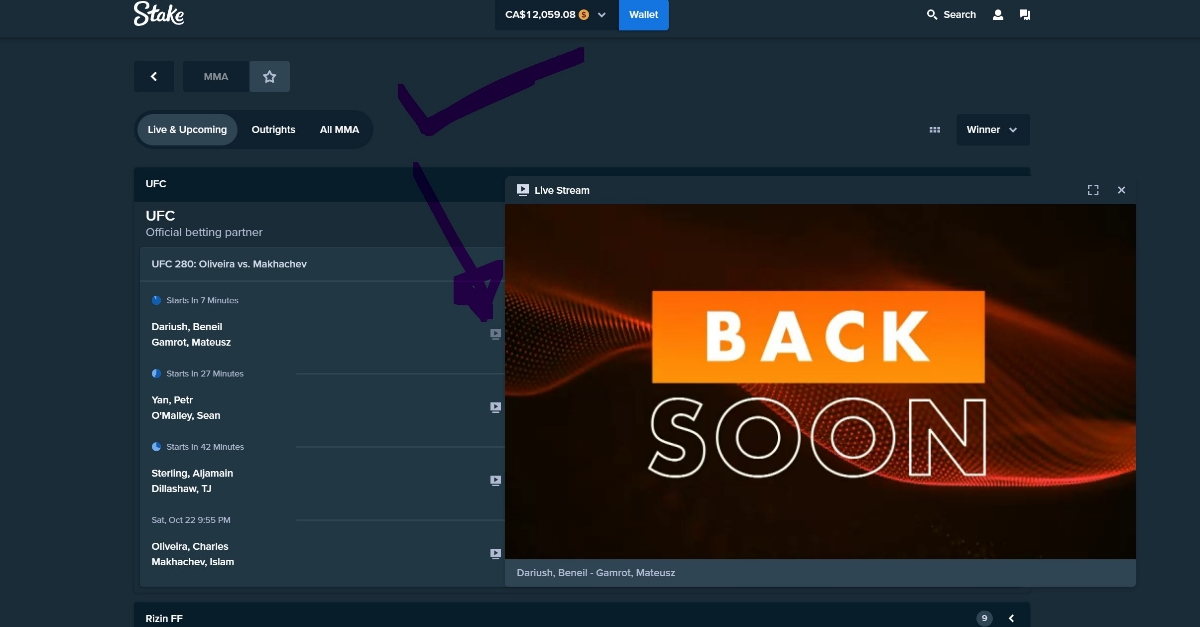
Task: Expand the Rizin FF section chevron
Action: 1011,618
